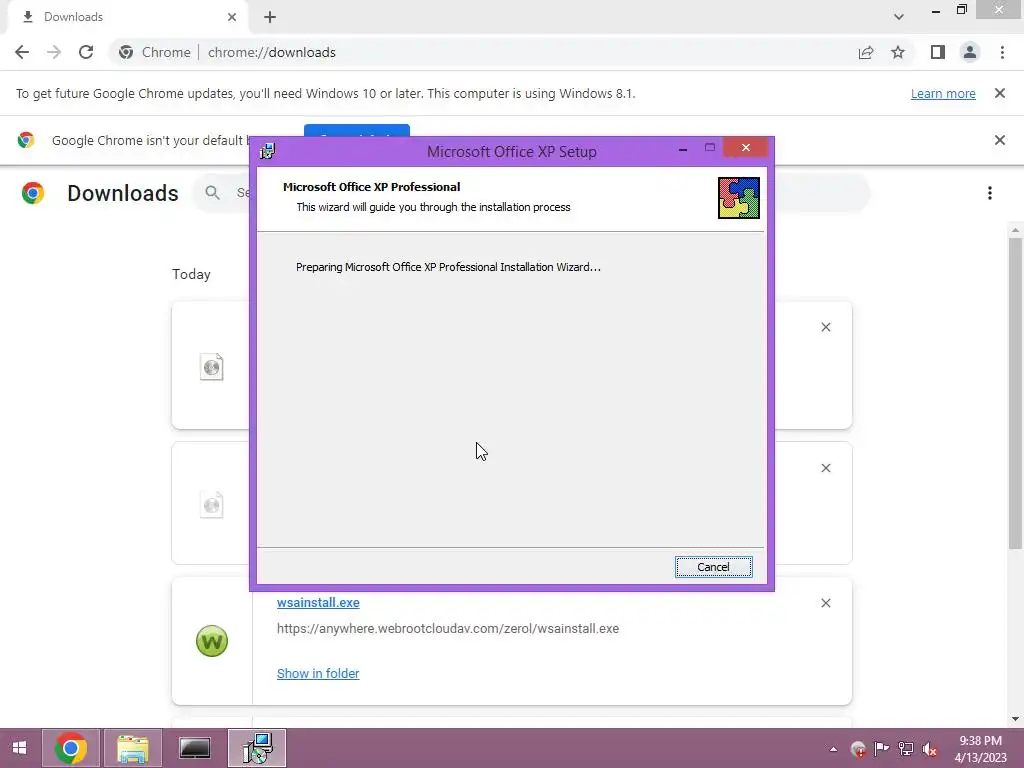Click the scrollbar down arrow
1024x768 pixels.
click(1015, 719)
